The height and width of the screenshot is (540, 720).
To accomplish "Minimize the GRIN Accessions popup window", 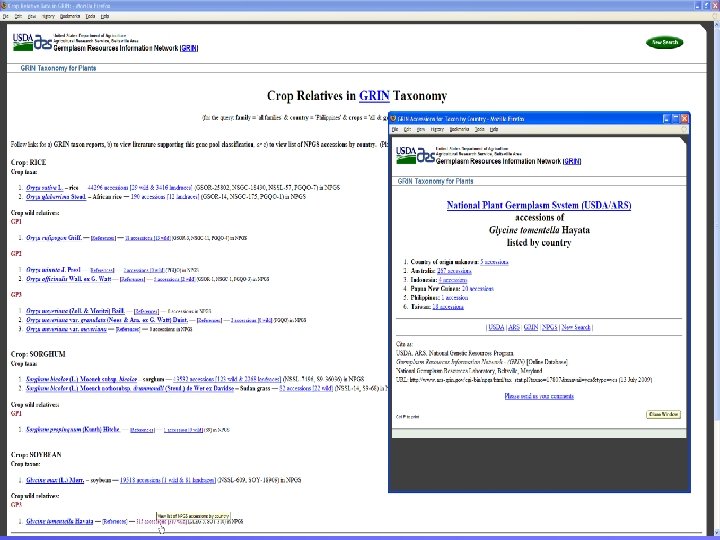I will [667, 118].
